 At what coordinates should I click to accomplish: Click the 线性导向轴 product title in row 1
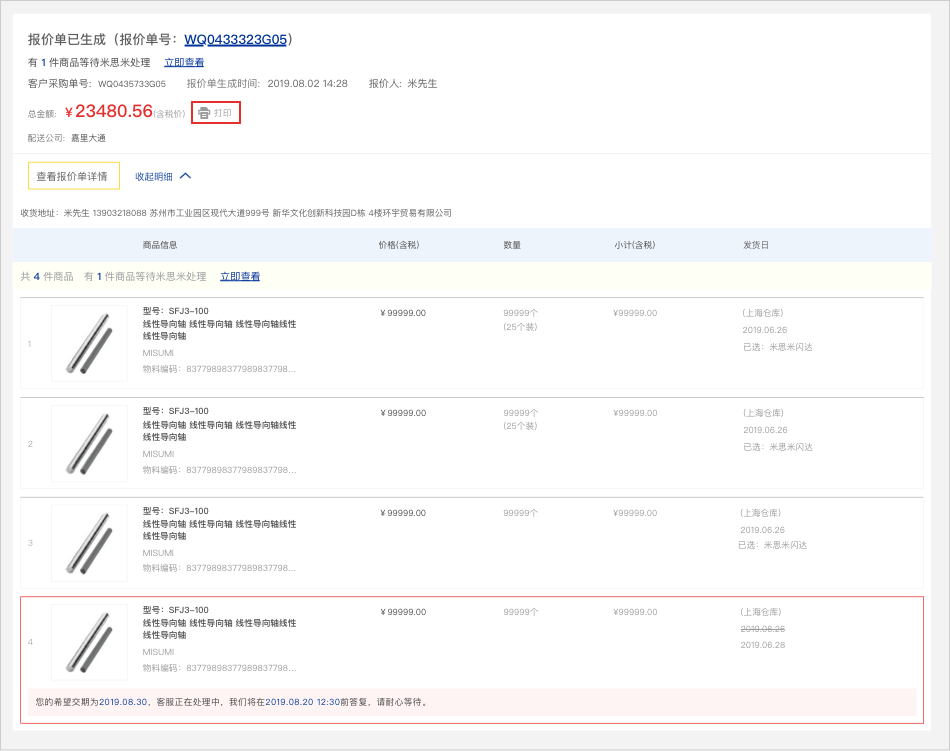click(219, 330)
